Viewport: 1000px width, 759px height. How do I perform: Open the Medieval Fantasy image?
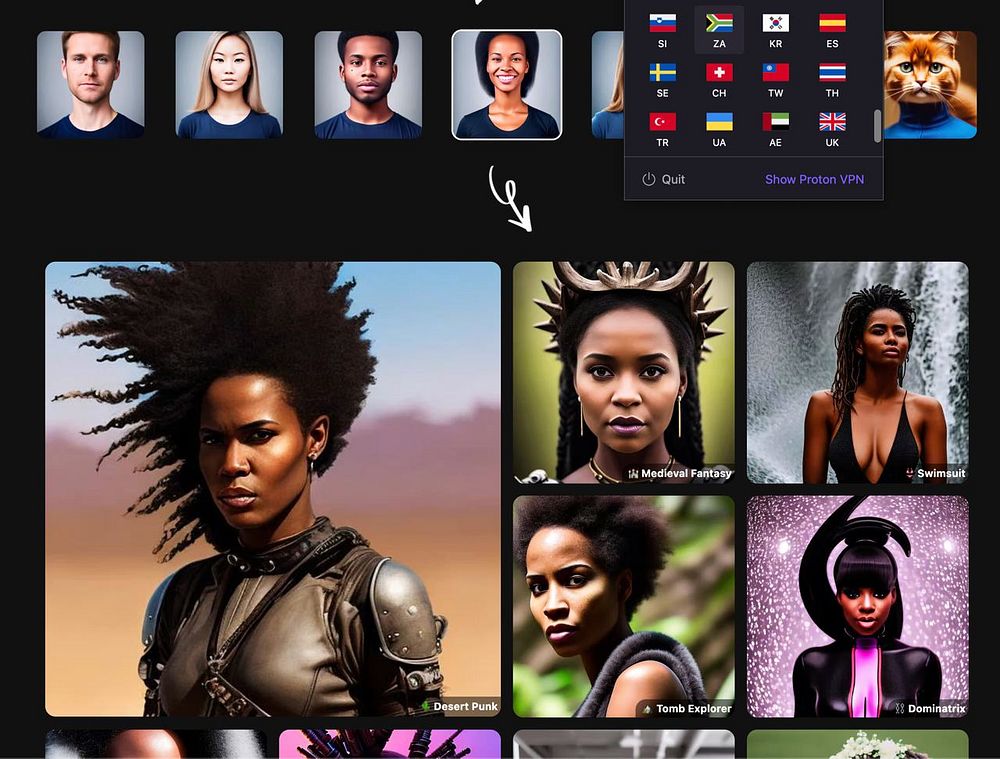point(624,372)
